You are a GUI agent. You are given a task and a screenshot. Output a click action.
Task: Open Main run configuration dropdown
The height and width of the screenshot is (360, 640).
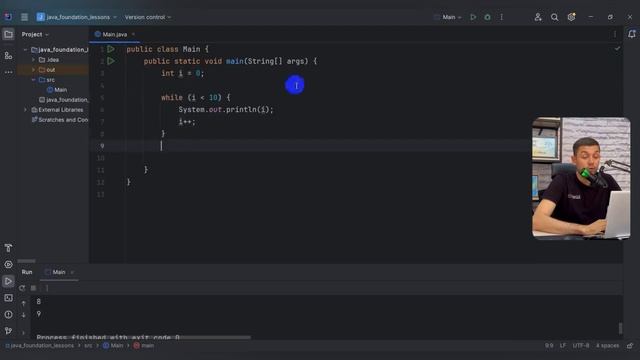tap(448, 17)
